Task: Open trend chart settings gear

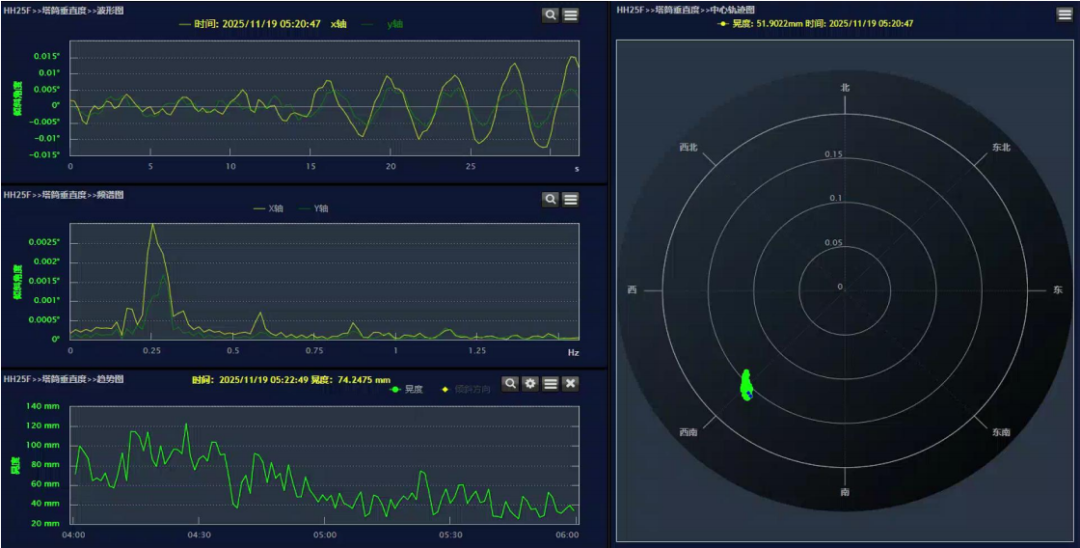Action: tap(530, 383)
